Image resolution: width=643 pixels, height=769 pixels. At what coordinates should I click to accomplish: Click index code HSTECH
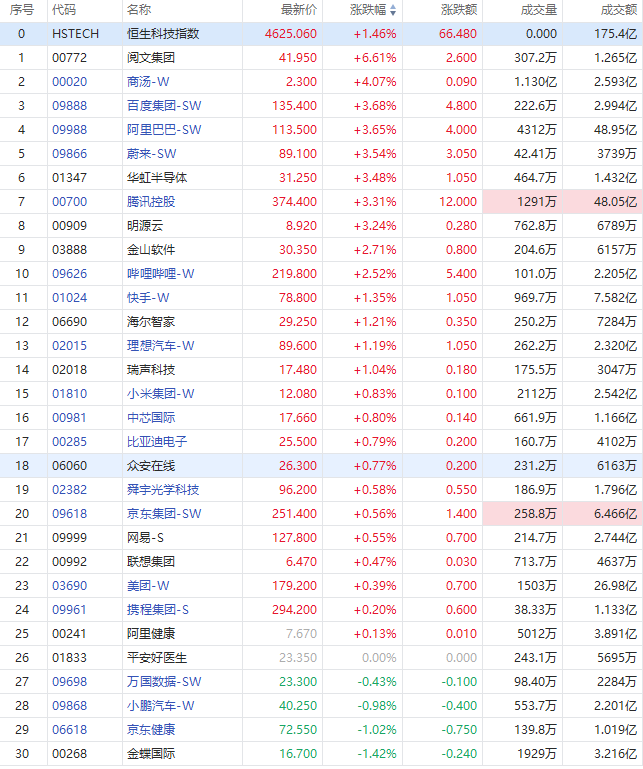point(76,34)
